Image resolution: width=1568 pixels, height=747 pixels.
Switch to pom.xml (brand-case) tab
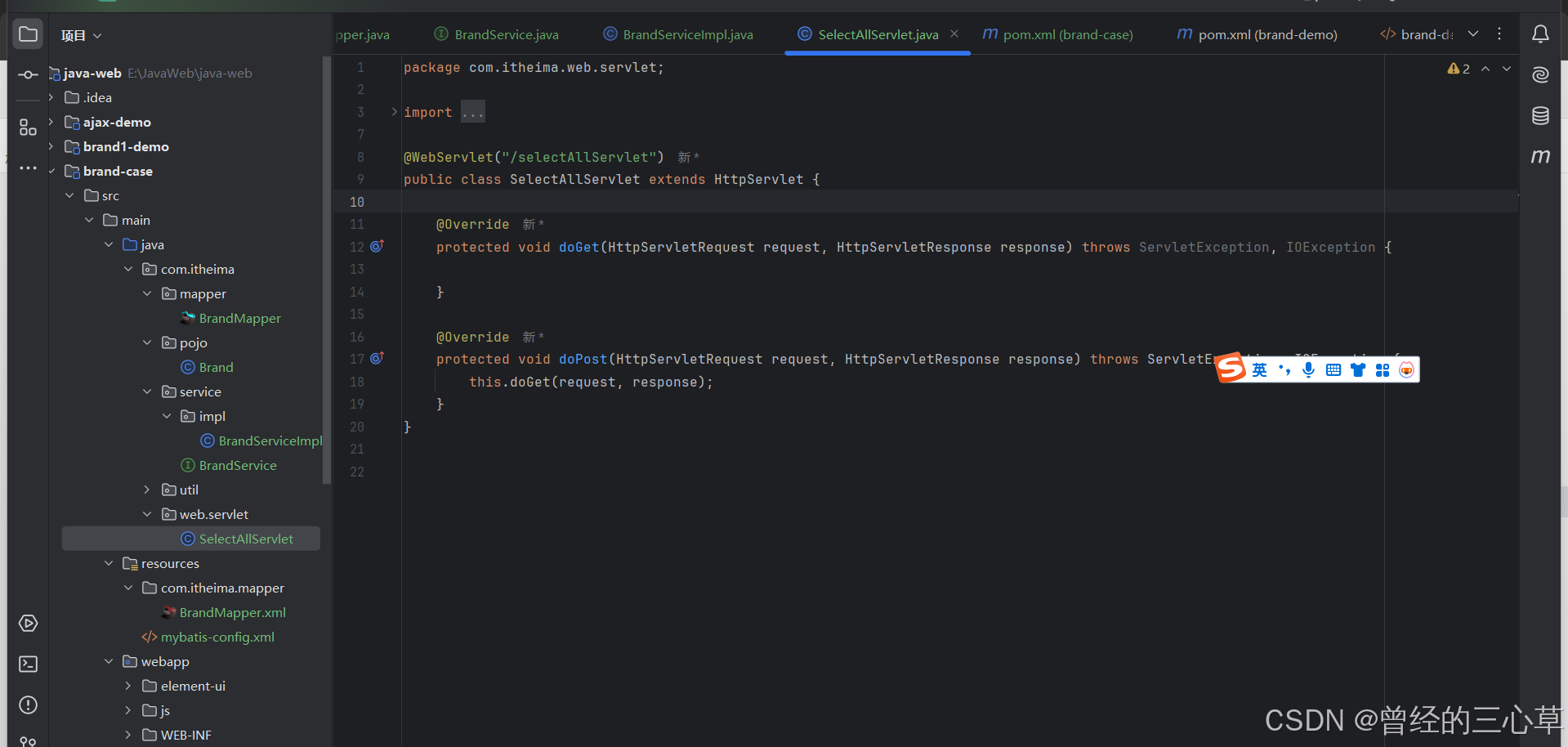click(1057, 34)
